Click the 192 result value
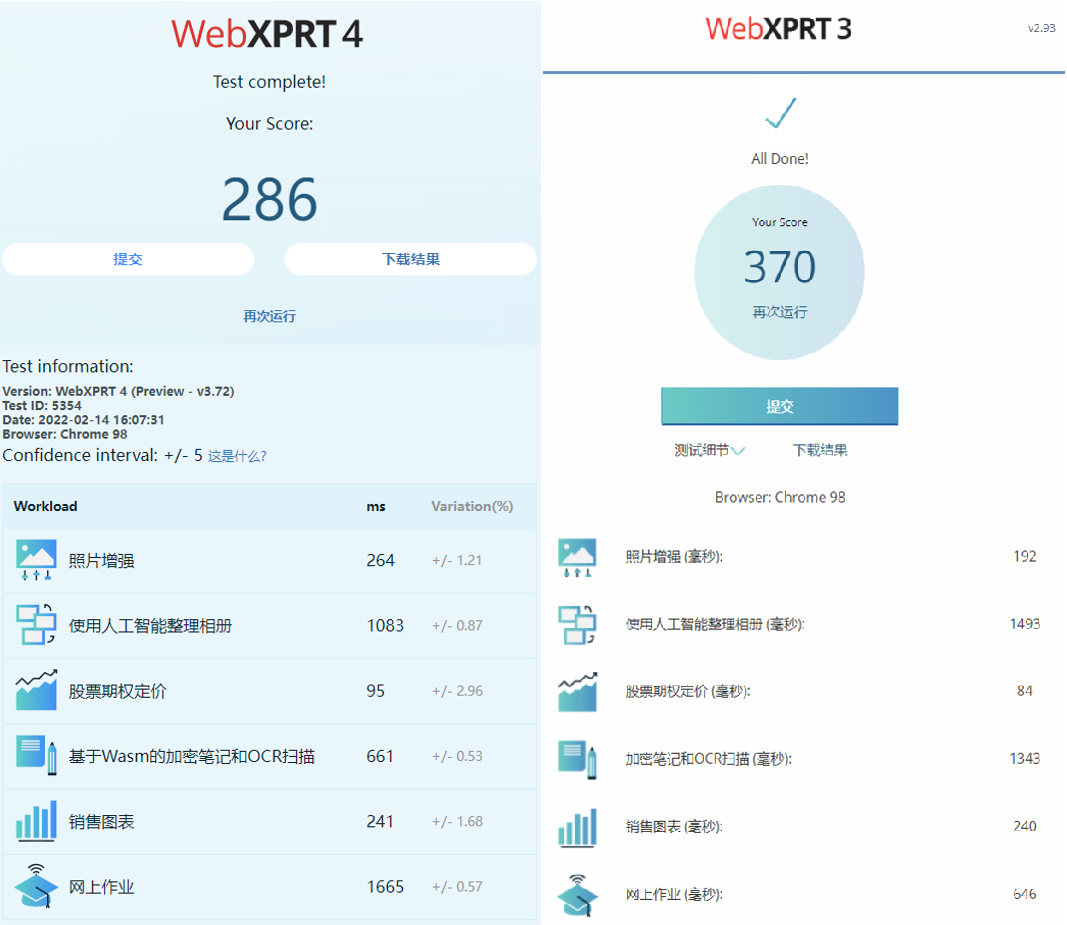1067x925 pixels. 1025,557
